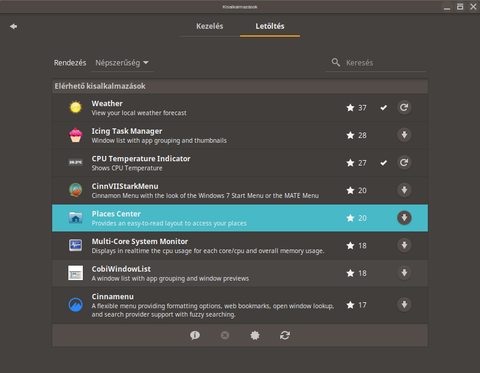Screen dimensions: 480x373
Task: Select the Letöltés tab
Action: pyautogui.click(x=270, y=26)
